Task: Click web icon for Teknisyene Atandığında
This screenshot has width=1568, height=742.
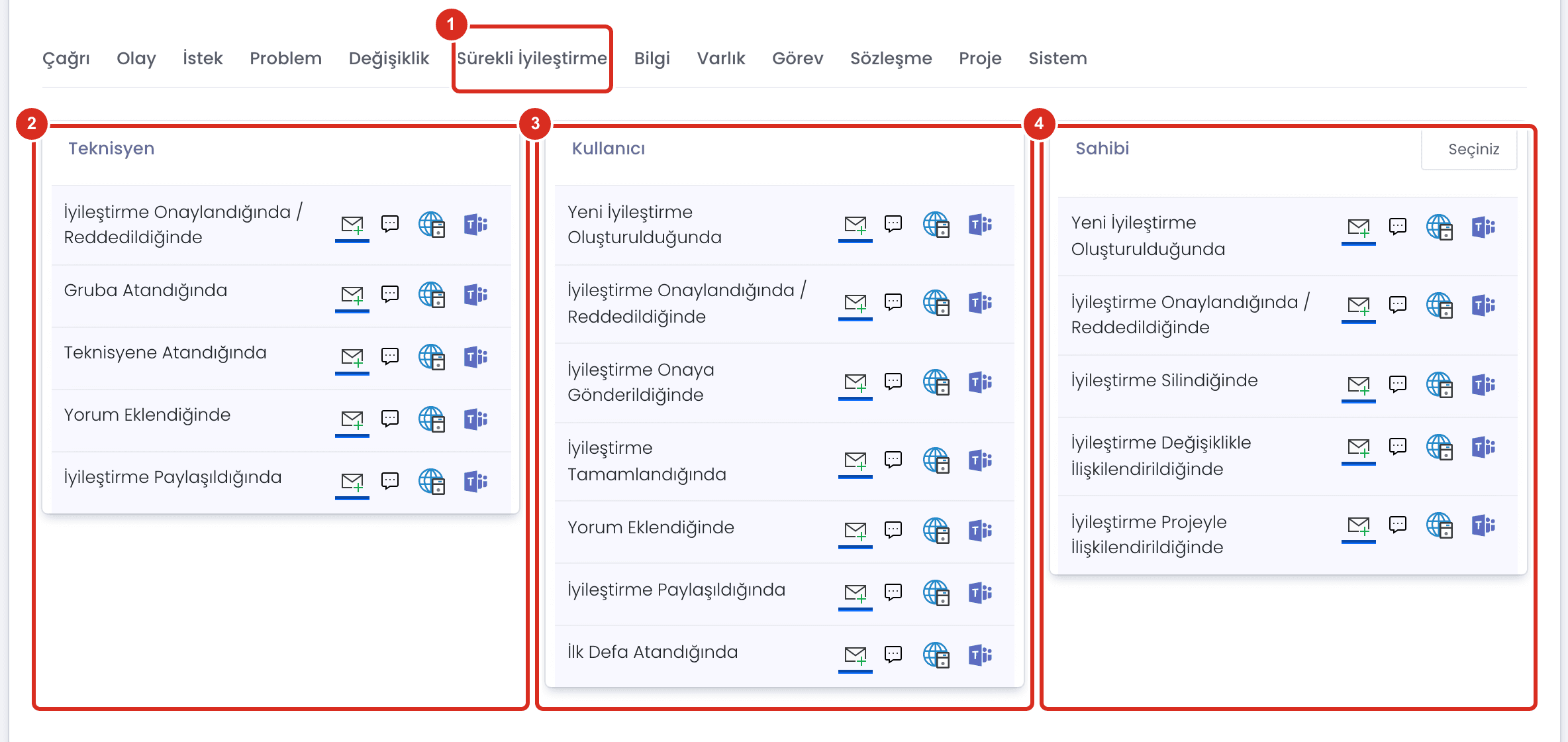Action: tap(432, 357)
